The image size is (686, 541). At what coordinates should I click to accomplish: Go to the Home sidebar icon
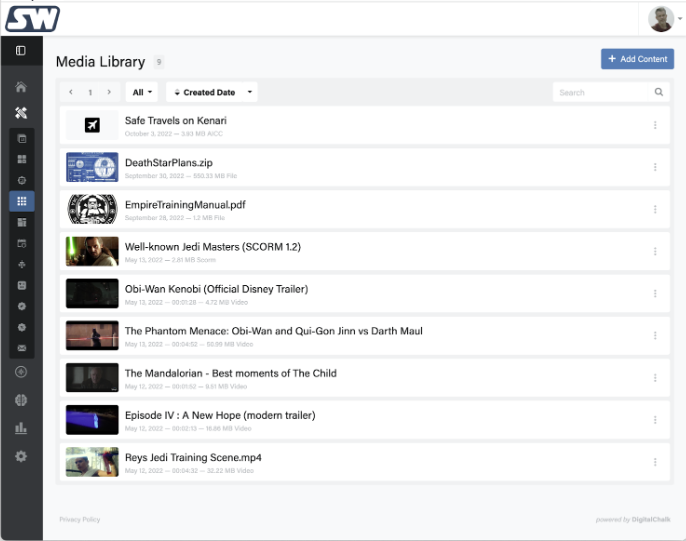click(21, 88)
